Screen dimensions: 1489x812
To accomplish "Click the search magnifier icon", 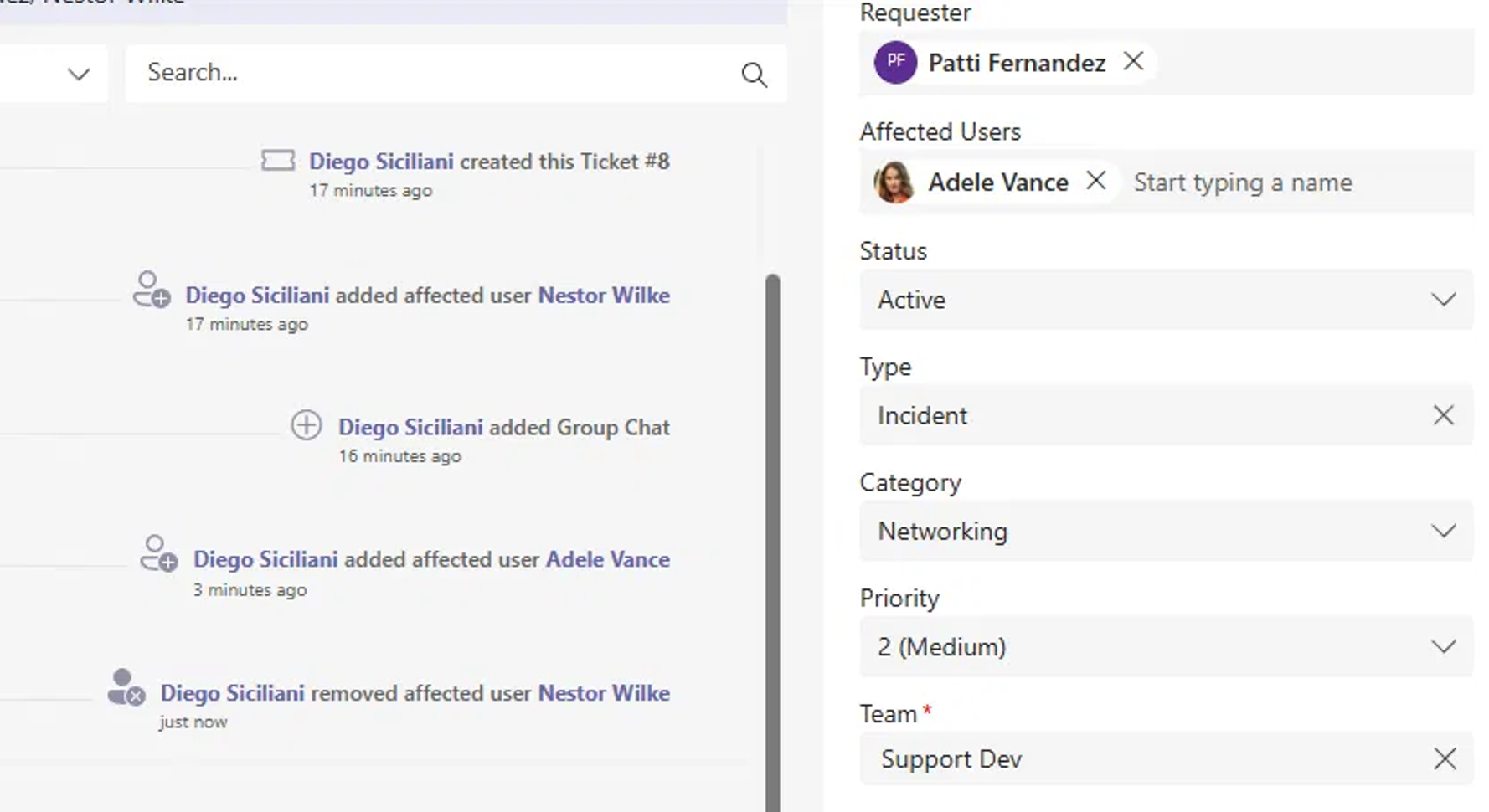I will 754,75.
